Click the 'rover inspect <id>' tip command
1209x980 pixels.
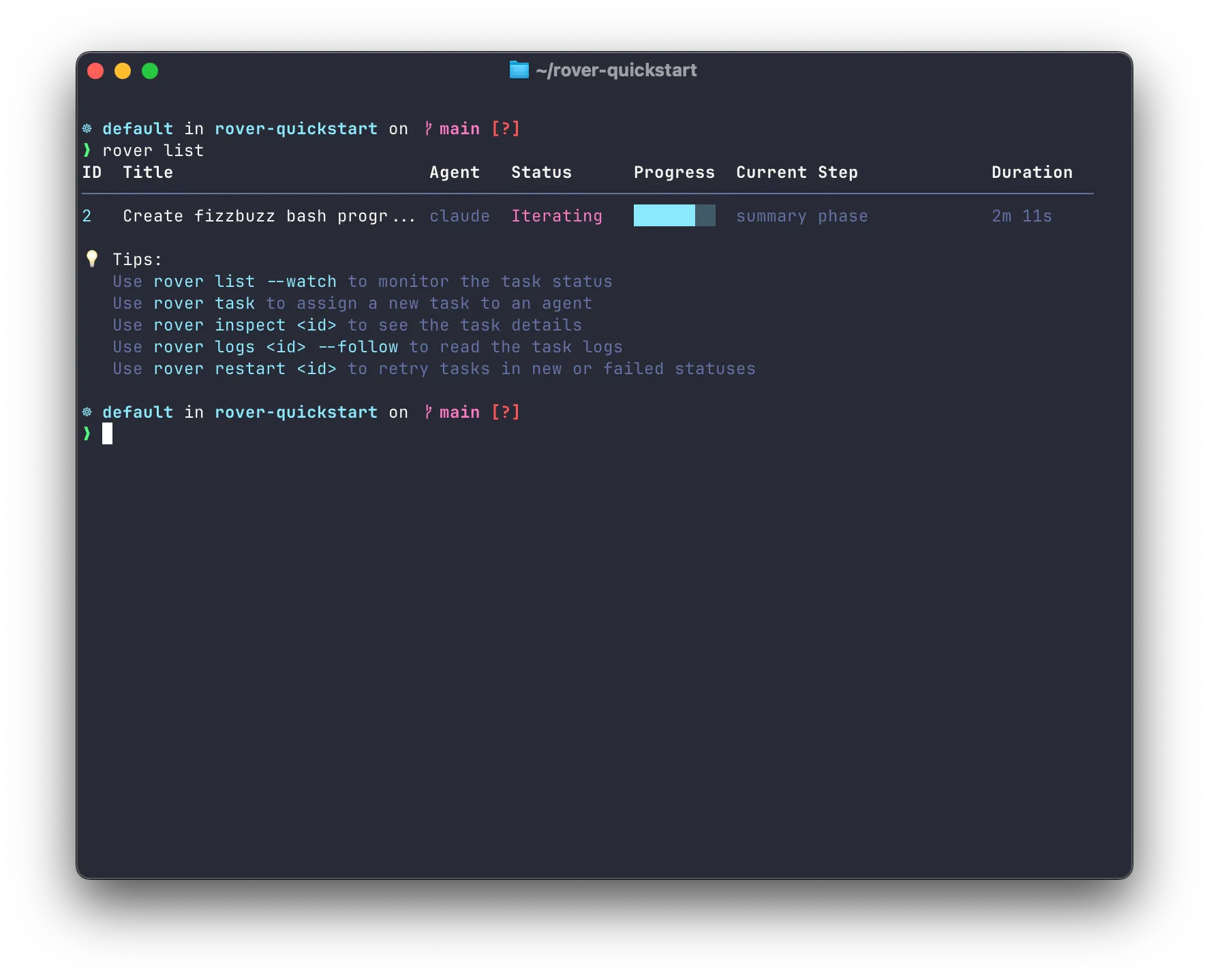245,325
